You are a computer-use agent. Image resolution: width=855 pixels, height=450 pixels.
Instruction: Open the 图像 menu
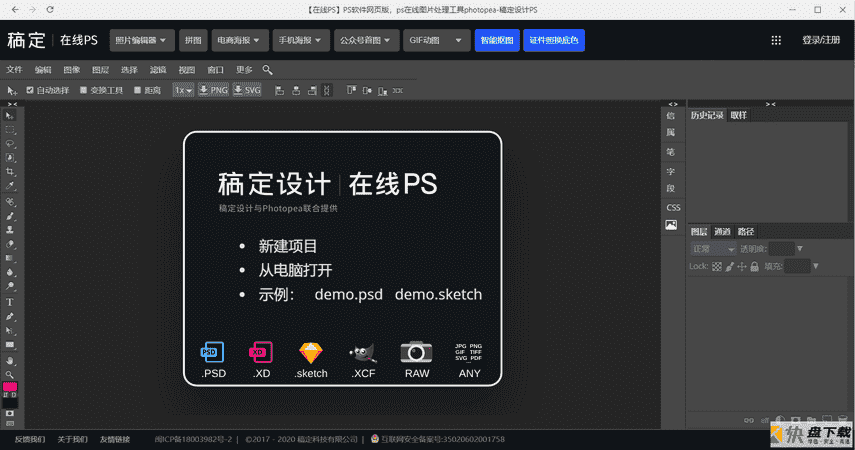pos(71,70)
